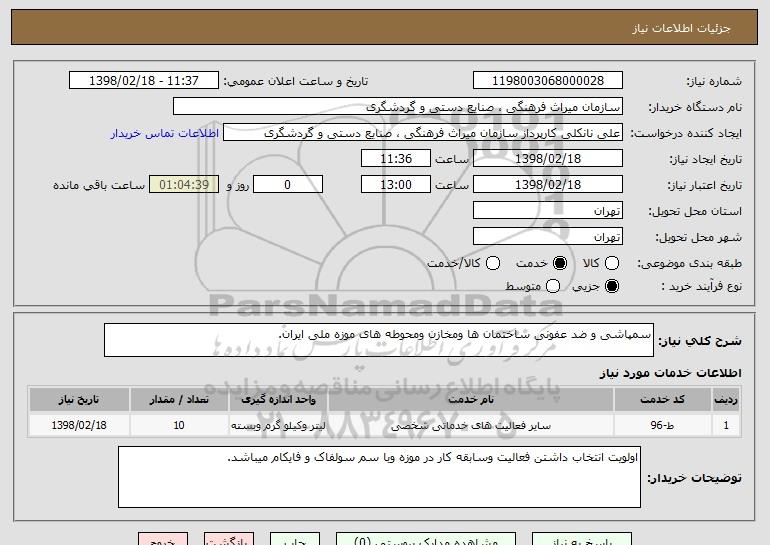Screen dimensions: 770x545
Task: Click the remaining days field showing 0
Action: (x=288, y=185)
